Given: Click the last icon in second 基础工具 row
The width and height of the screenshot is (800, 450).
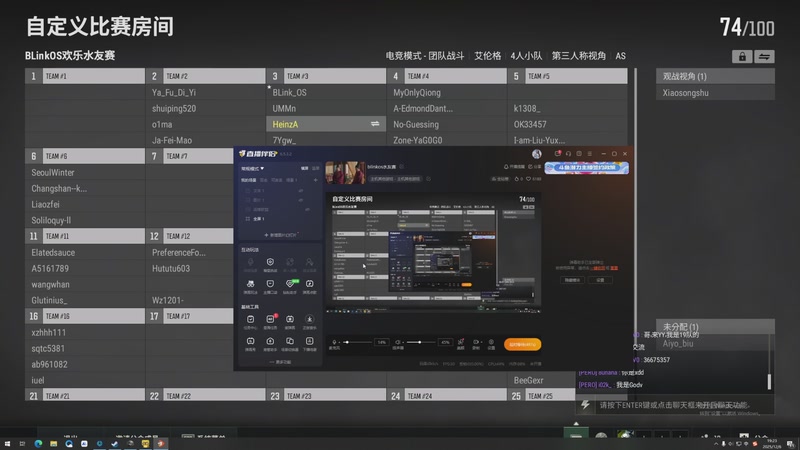Looking at the screenshot, I should pos(310,341).
